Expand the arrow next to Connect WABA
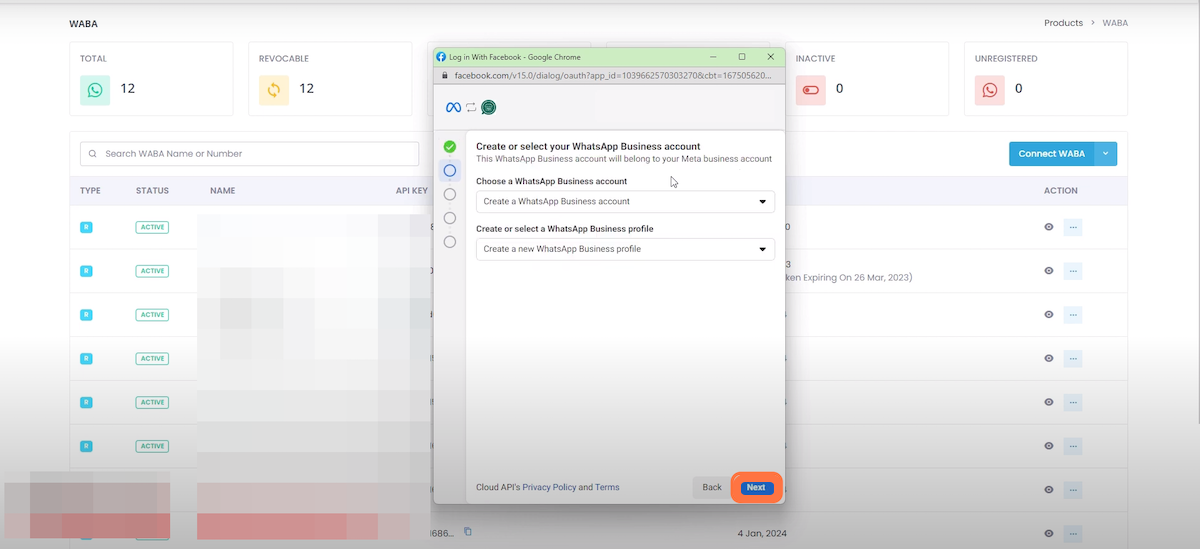 pyautogui.click(x=1106, y=154)
